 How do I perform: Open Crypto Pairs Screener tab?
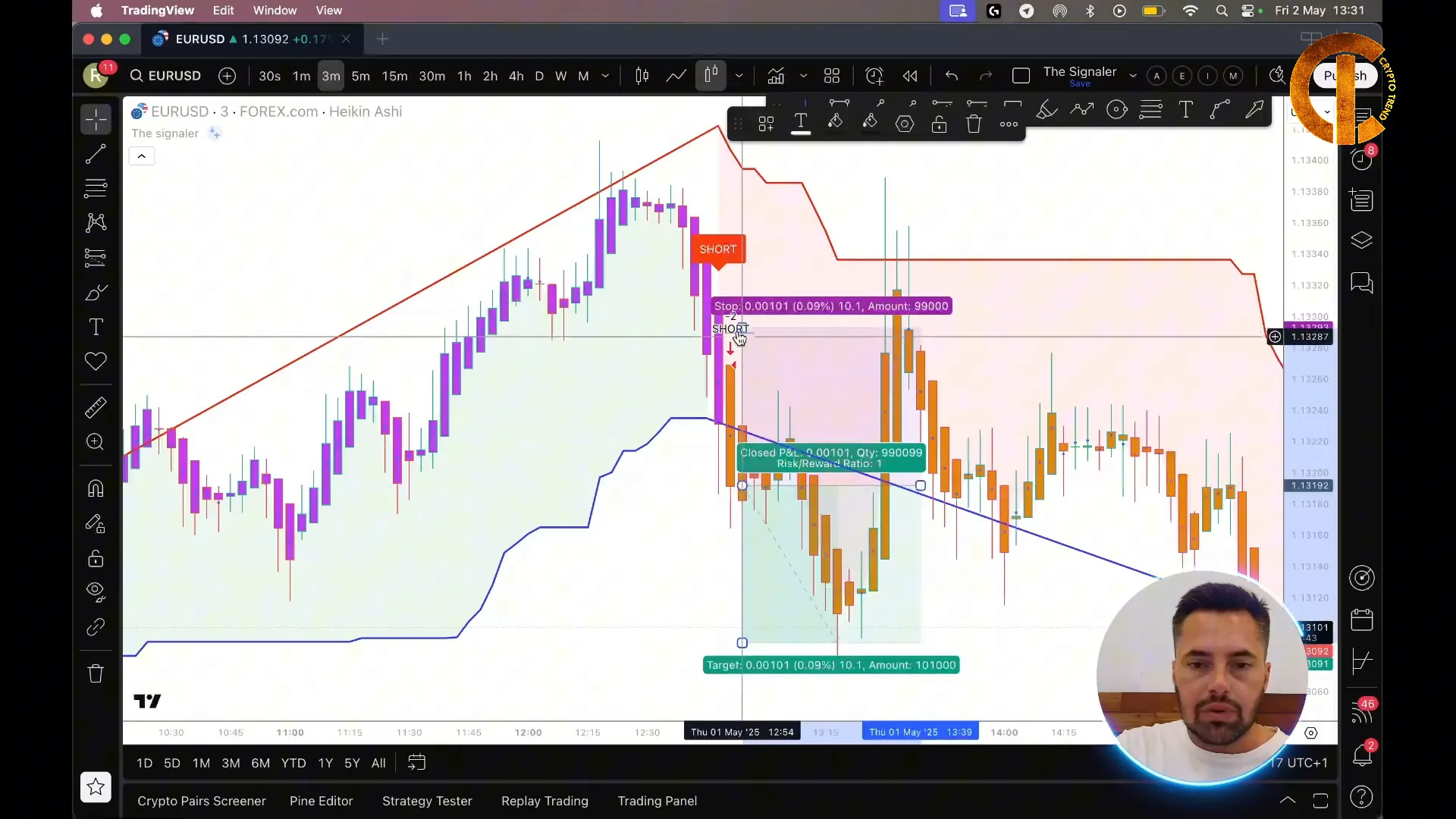(202, 801)
